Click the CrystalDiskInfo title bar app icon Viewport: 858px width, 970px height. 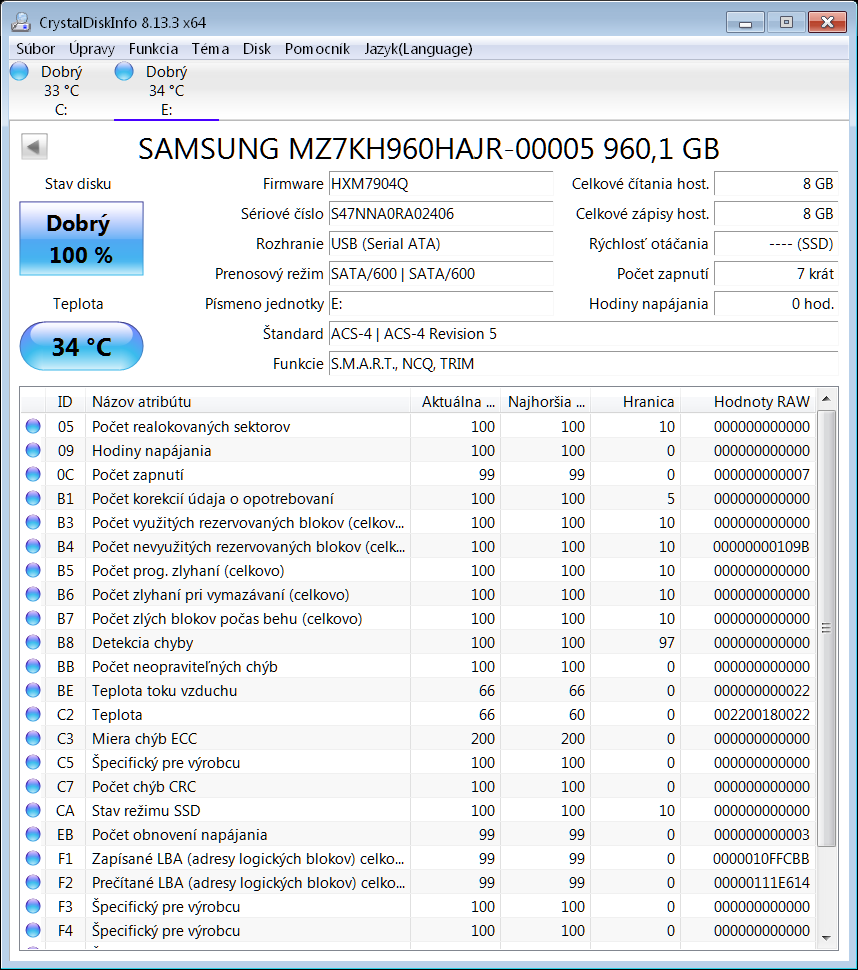tap(21, 22)
